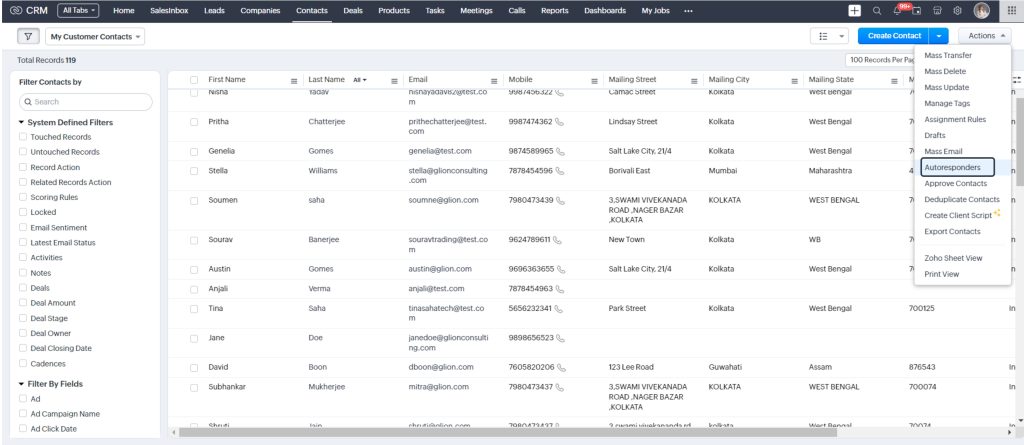Select the row checkbox for Stella Williams
Image resolution: width=1024 pixels, height=445 pixels.
coord(194,171)
